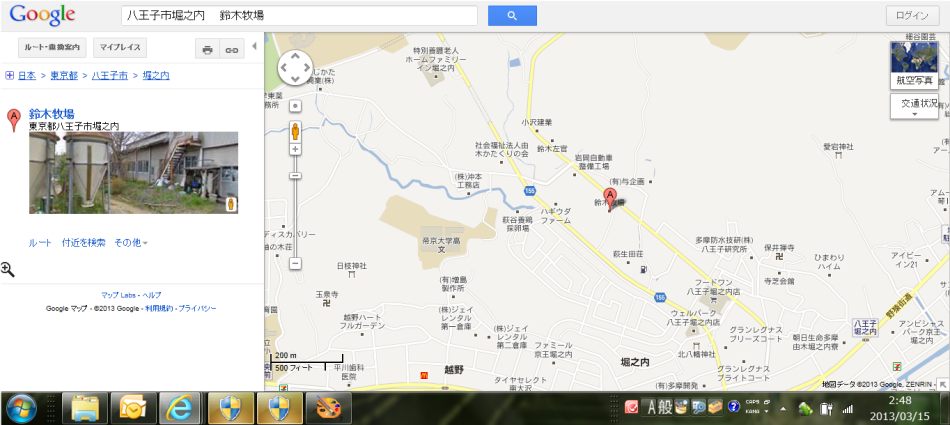Viewport: 950px width, 425px height.
Task: Click the link share icon
Action: (x=232, y=48)
